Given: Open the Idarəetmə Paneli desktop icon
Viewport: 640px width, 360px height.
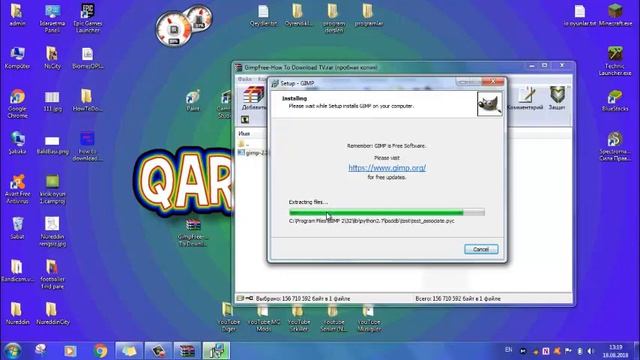Looking at the screenshot, I should coord(52,18).
